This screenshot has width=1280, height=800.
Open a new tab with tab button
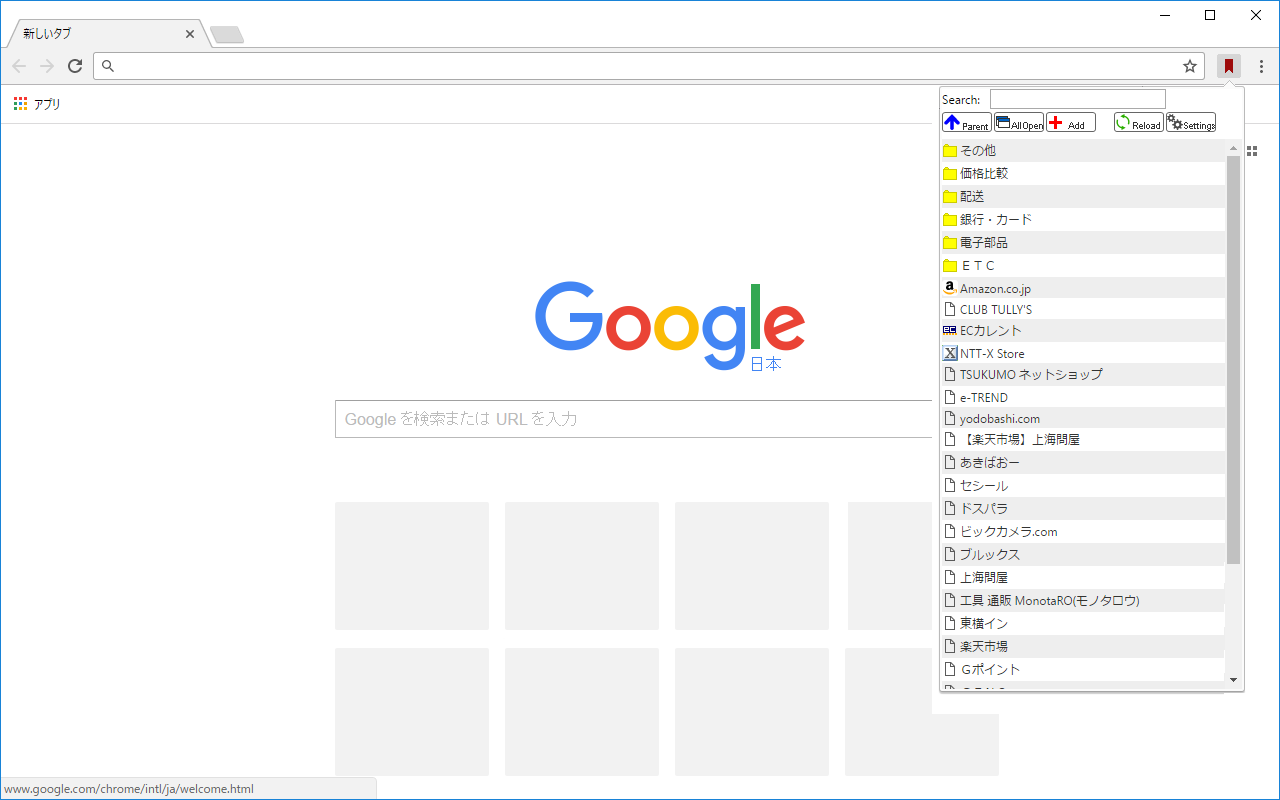[x=227, y=35]
